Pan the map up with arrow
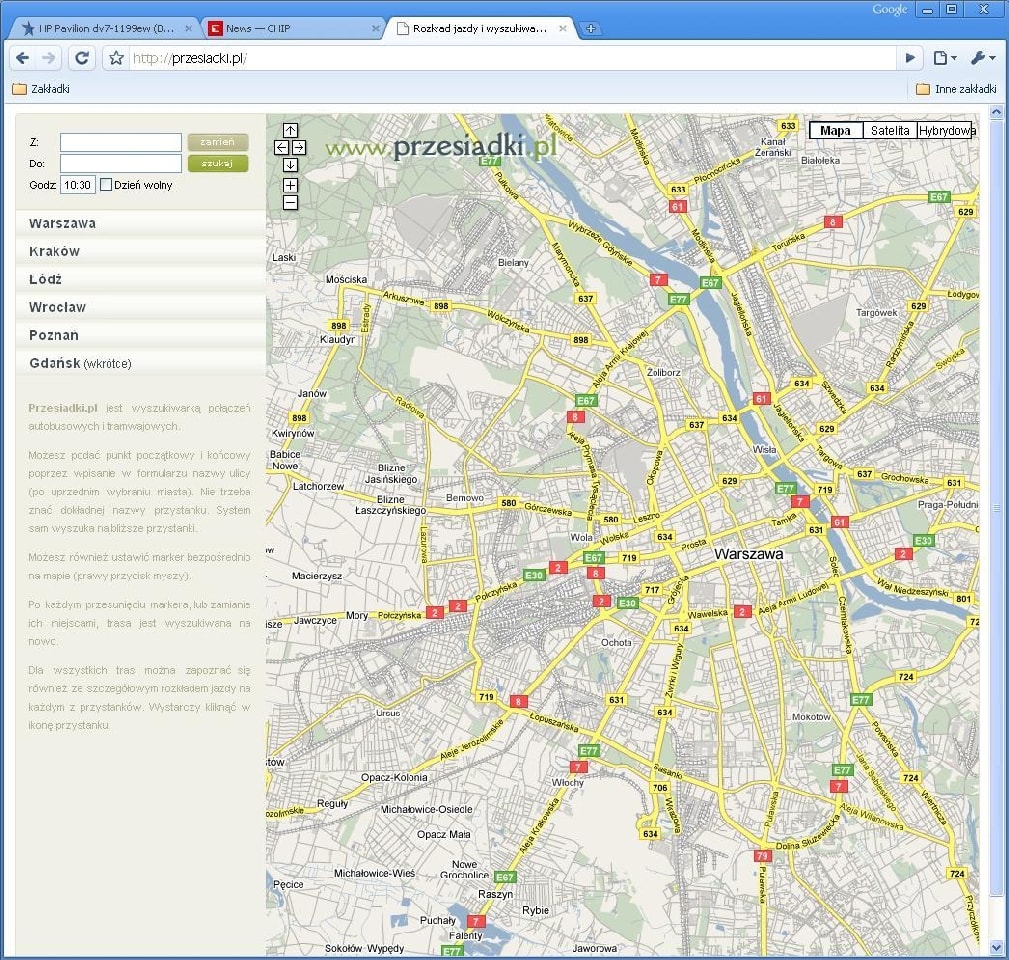Image resolution: width=1009 pixels, height=960 pixels. pyautogui.click(x=290, y=130)
